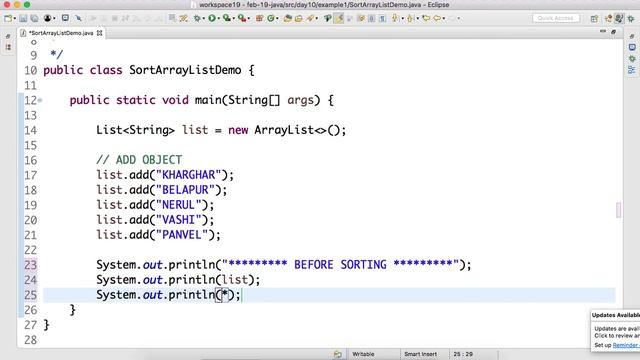Open the Back history dropdown arrow
The image size is (640, 360).
[x=444, y=19]
